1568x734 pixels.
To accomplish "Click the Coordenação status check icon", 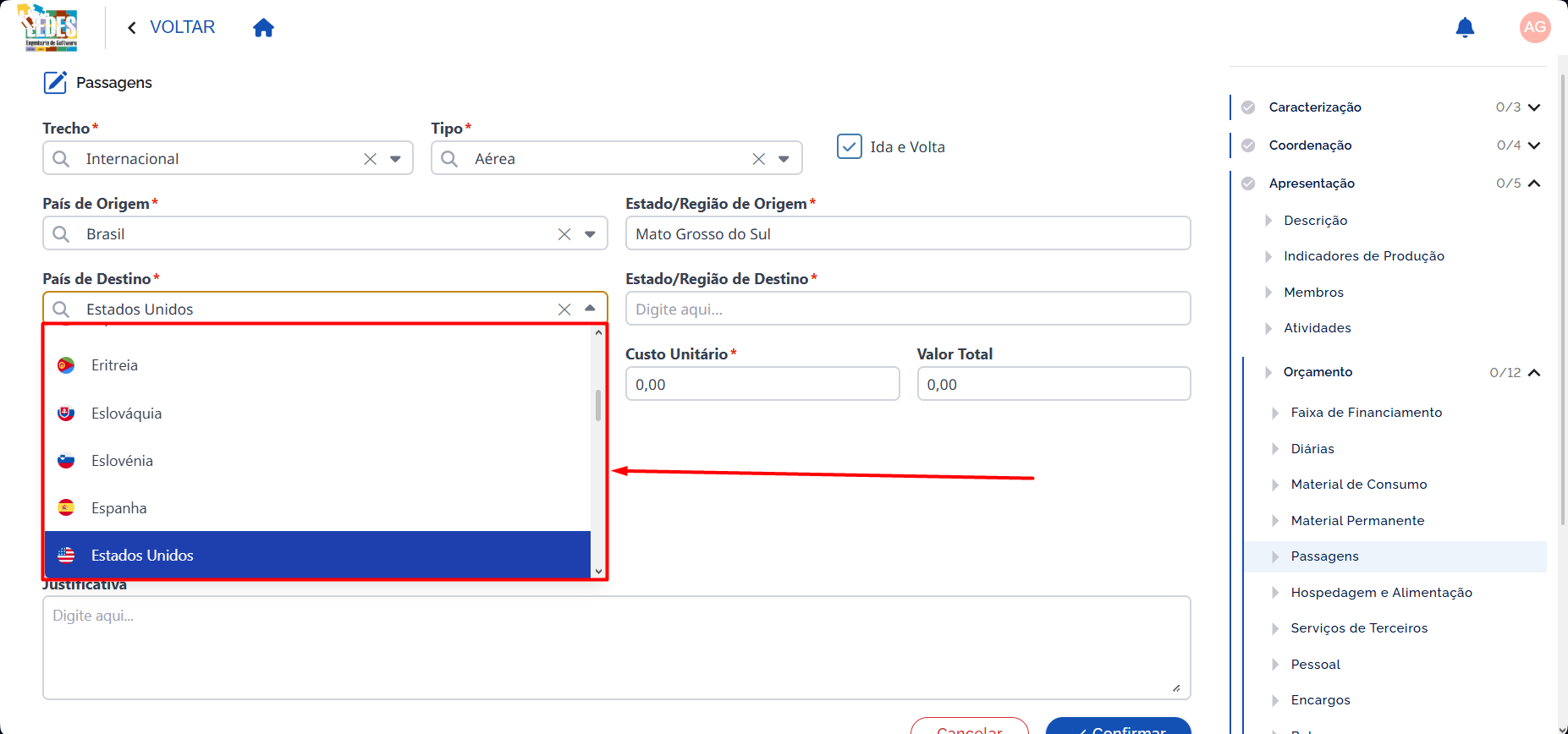I will (1248, 145).
